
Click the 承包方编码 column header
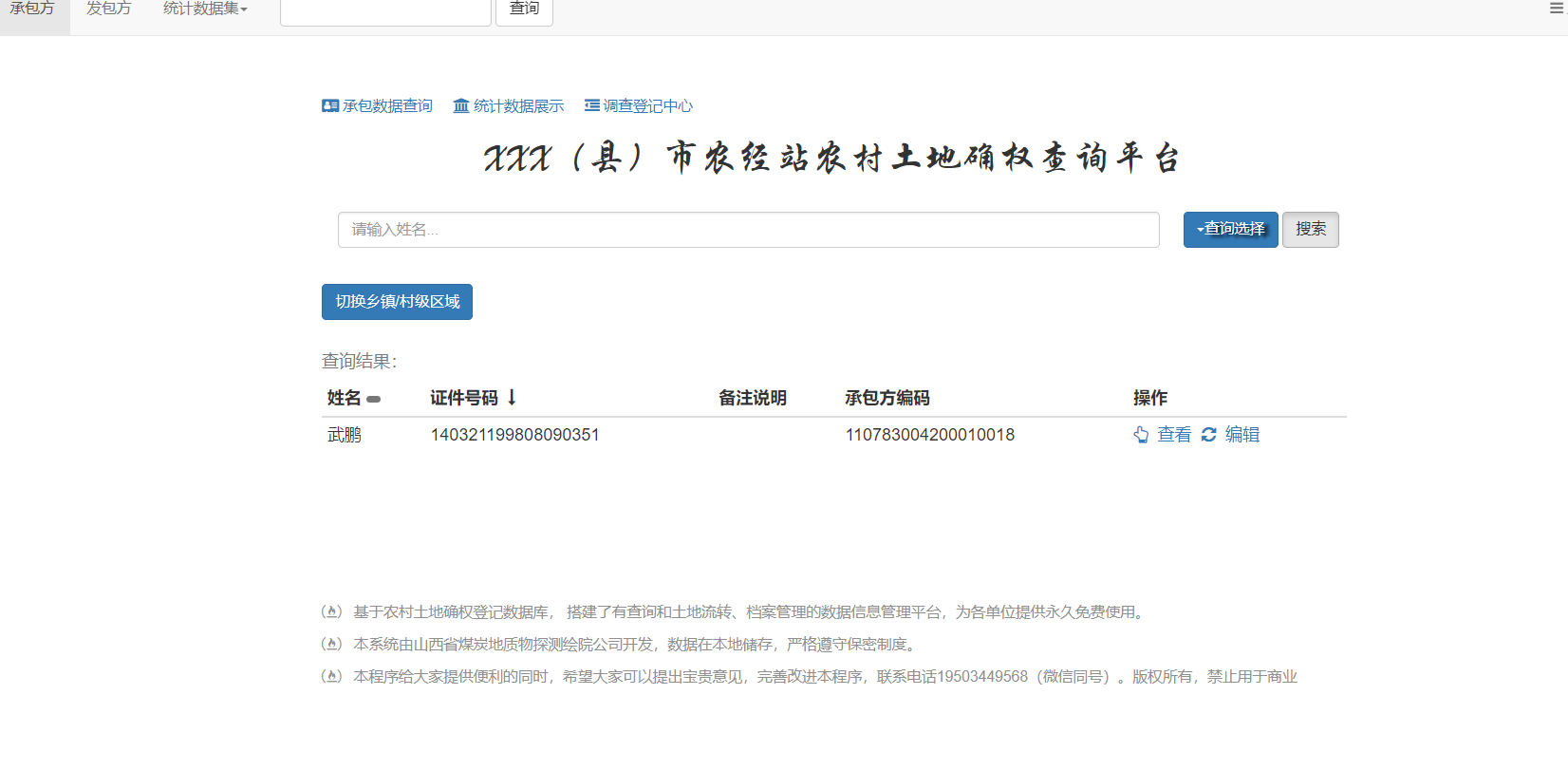887,398
